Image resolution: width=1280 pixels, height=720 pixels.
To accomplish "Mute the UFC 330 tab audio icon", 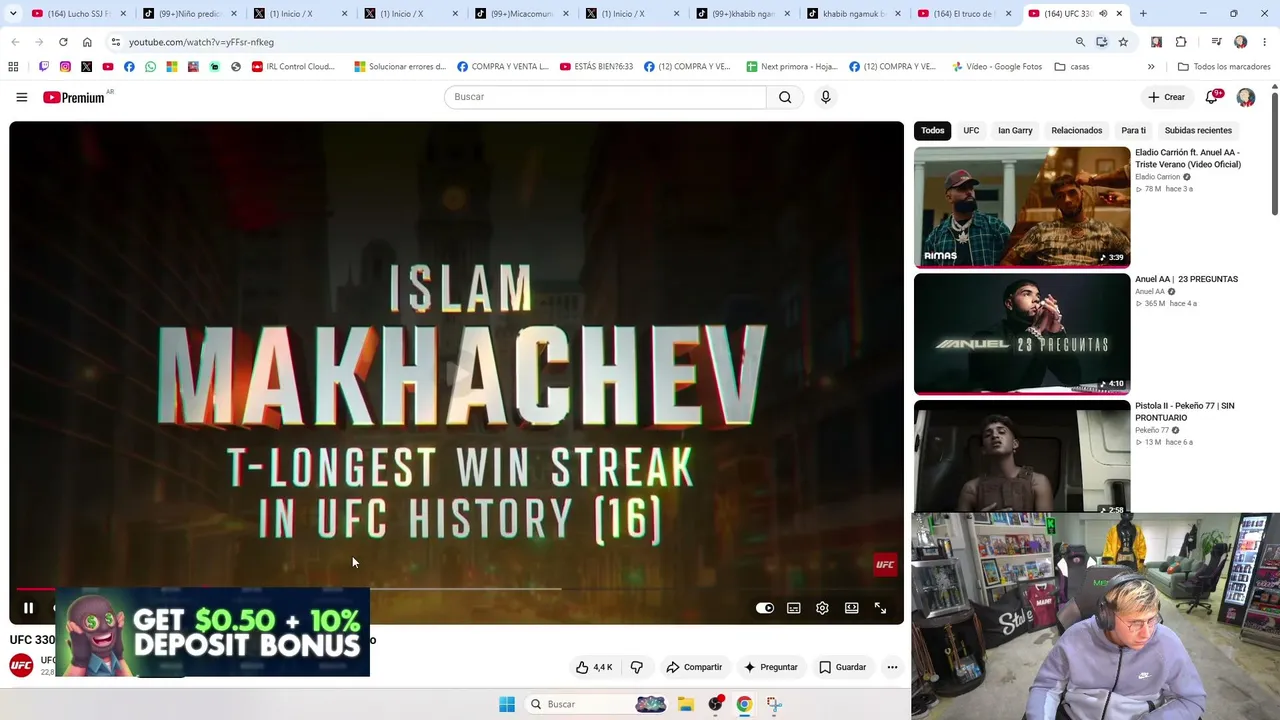I will point(1103,14).
